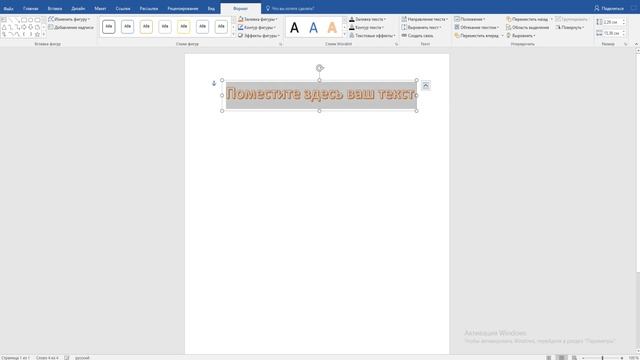Apply the sixth shape style preset
Image resolution: width=640 pixels, height=360 pixels.
coord(202,27)
